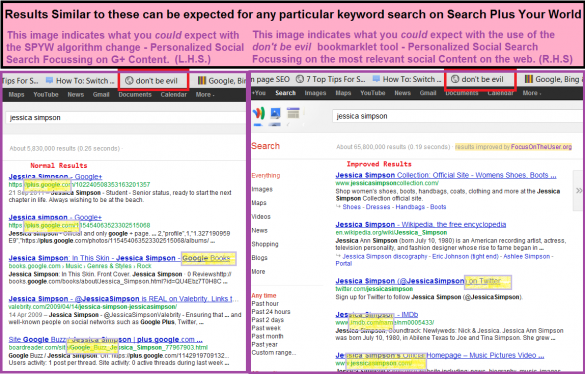
Task: Click 'Dresses' sitelink under Jessica Simpson Collection
Action: 378,207
